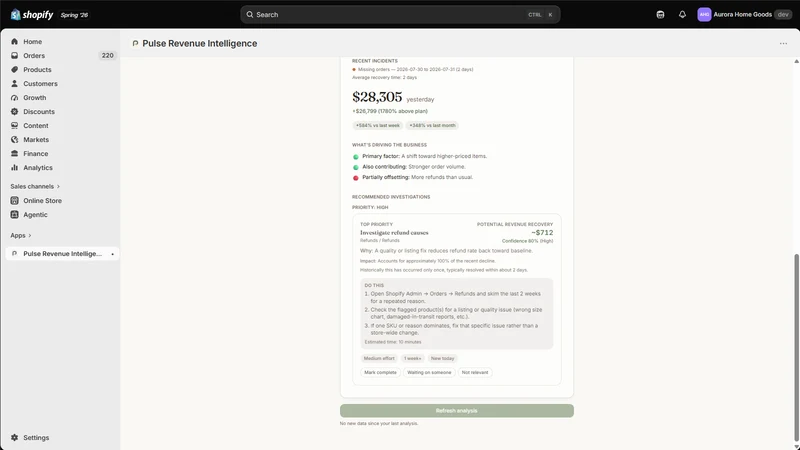Click Refresh analysis button
Viewport: 800px width, 450px height.
point(457,411)
